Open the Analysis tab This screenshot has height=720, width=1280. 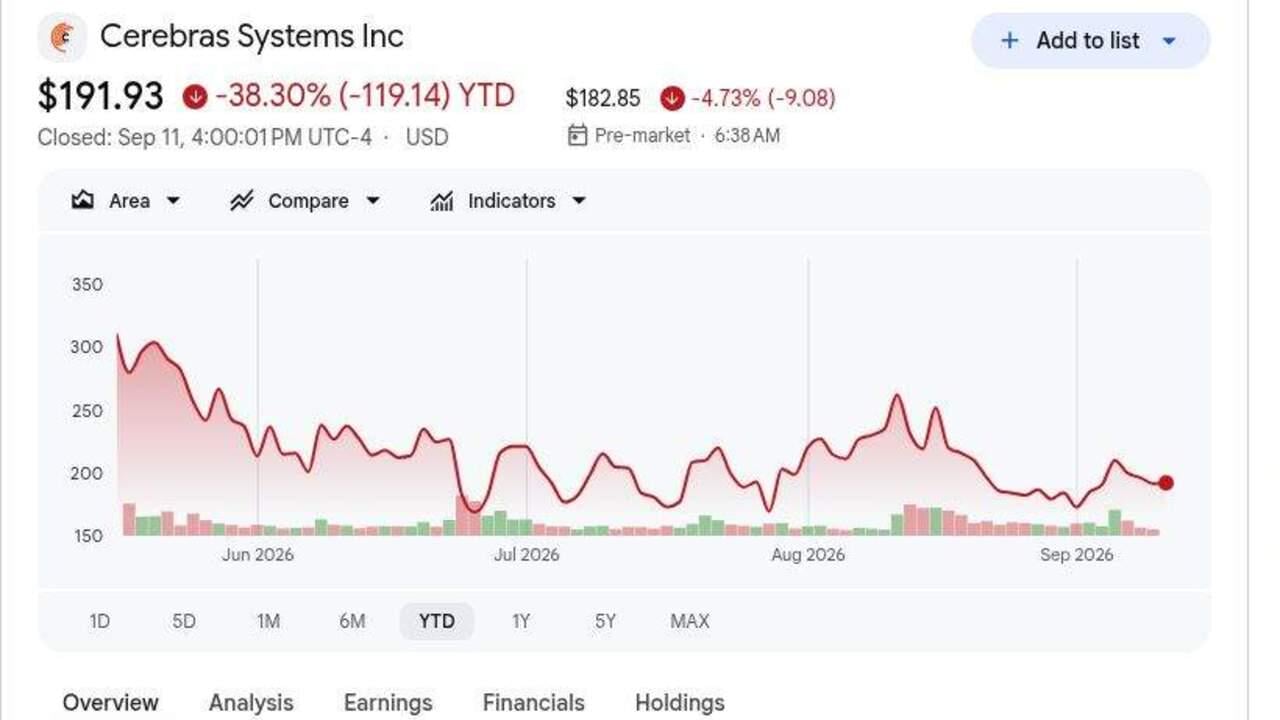(251, 703)
